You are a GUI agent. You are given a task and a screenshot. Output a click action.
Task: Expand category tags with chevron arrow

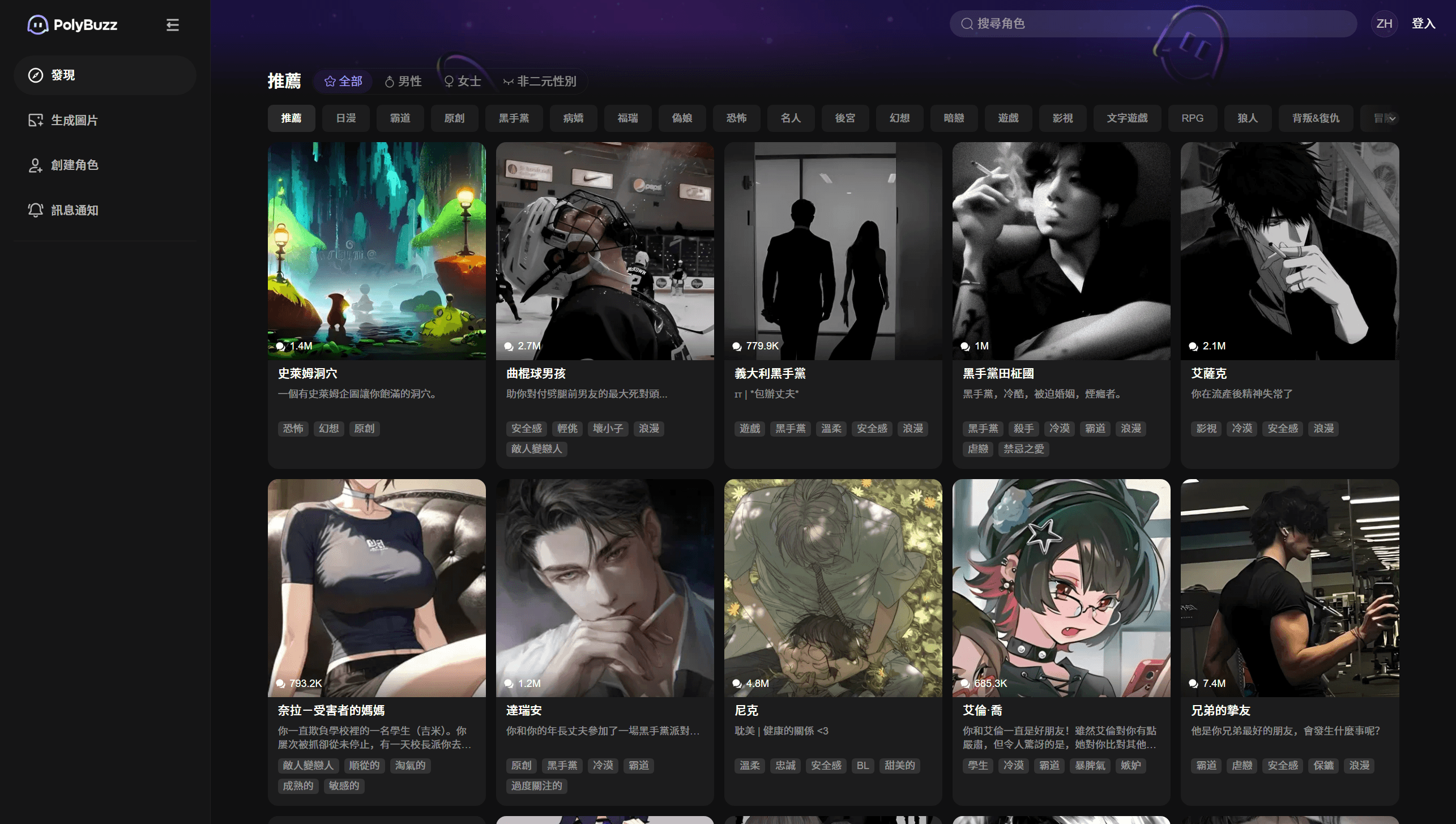(x=1391, y=118)
